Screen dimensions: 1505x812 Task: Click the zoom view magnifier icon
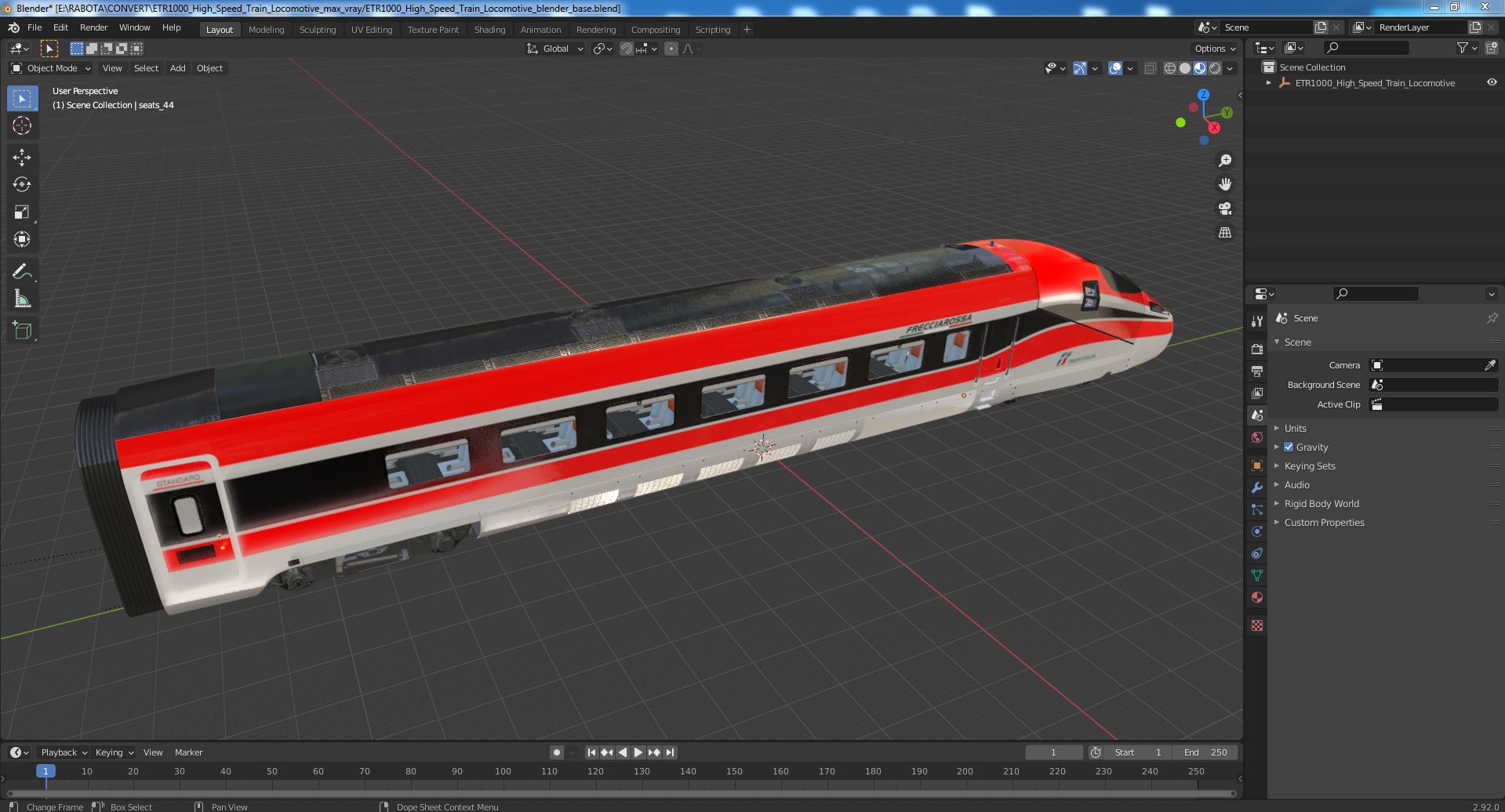point(1224,161)
